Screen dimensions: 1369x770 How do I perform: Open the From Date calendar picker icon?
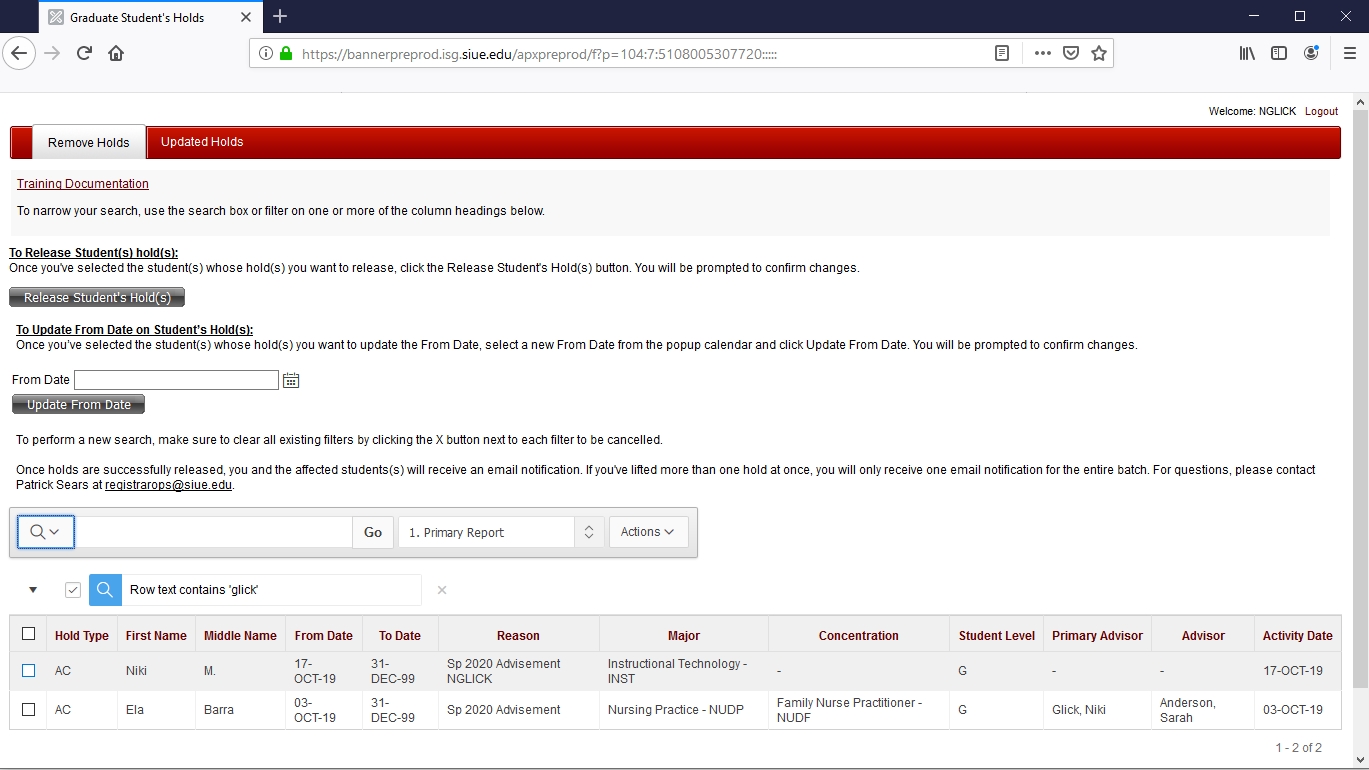[291, 380]
